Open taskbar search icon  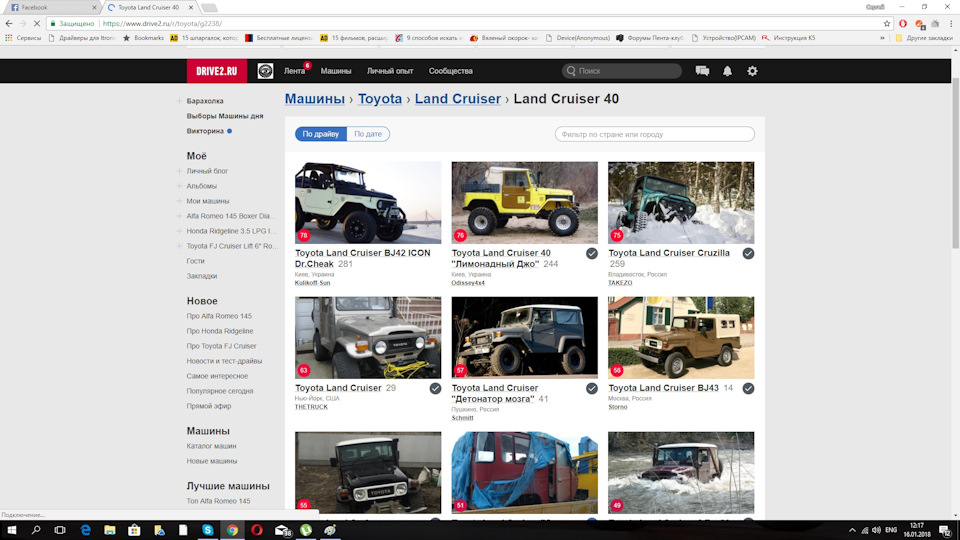[36, 530]
